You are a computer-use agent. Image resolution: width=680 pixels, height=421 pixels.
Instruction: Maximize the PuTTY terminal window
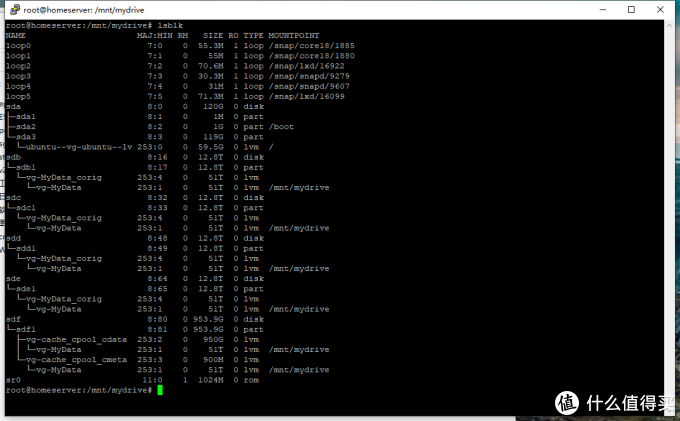coord(631,10)
